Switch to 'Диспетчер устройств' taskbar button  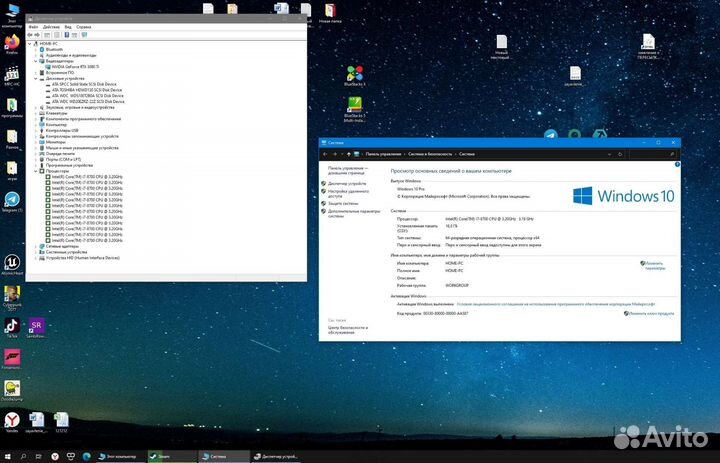pyautogui.click(x=276, y=457)
